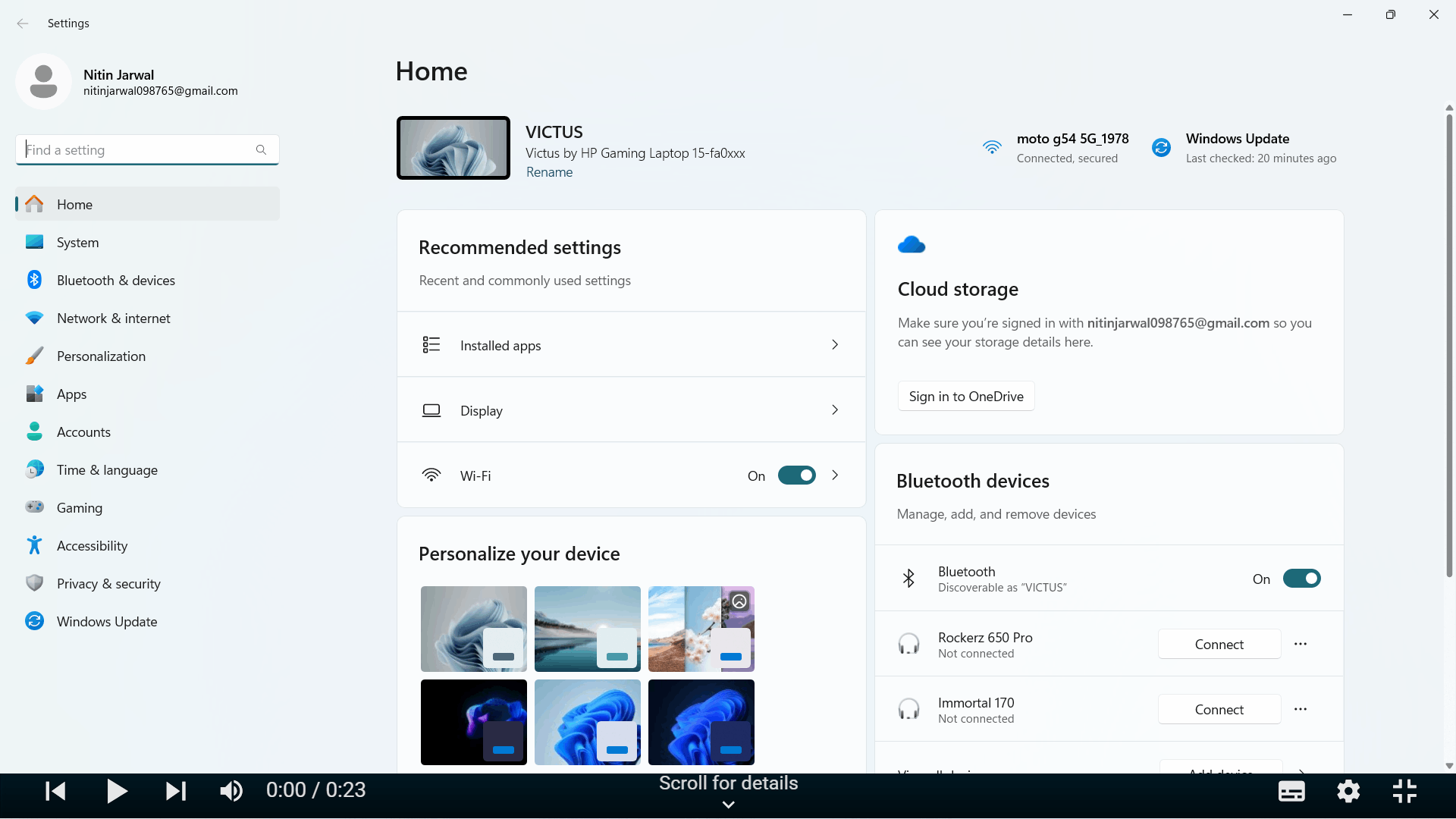The width and height of the screenshot is (1456, 819).
Task: Turn off the Bluetooth toggle
Action: [1301, 579]
